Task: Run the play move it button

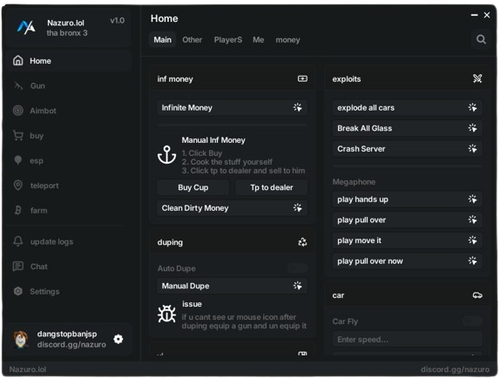Action: [407, 240]
